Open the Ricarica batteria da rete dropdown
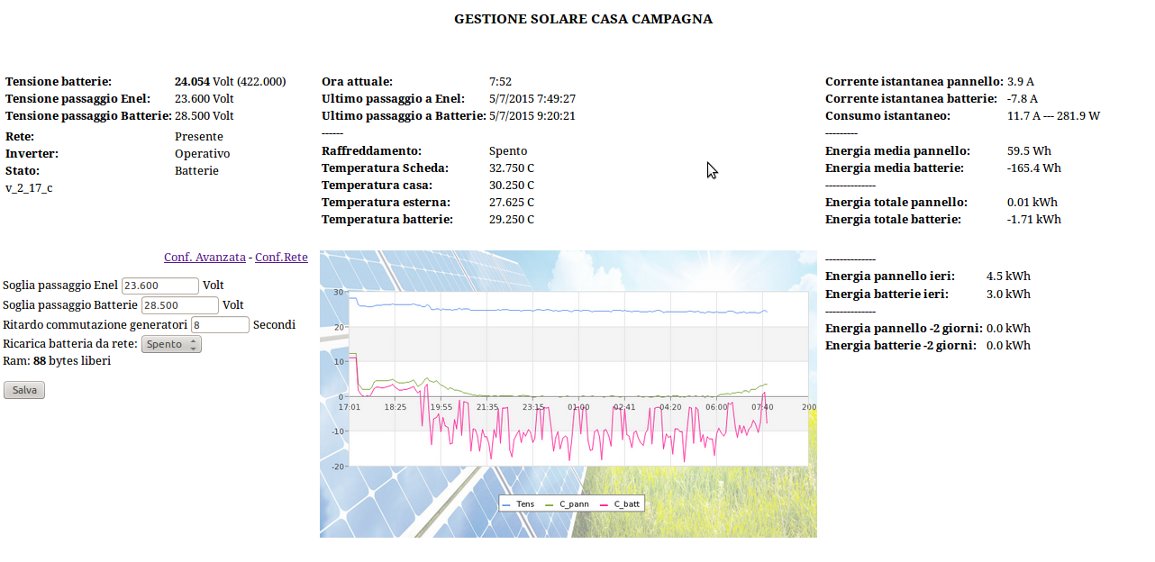The width and height of the screenshot is (1155, 562). 171,344
